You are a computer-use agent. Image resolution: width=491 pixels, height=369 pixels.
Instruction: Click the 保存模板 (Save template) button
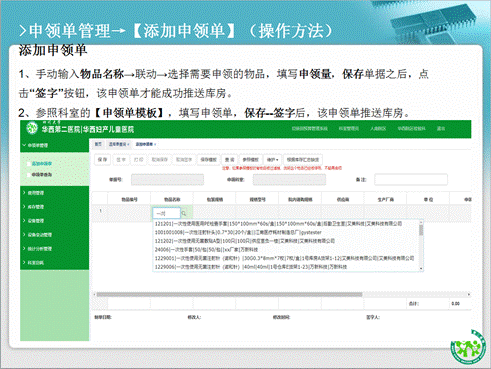[x=208, y=160]
